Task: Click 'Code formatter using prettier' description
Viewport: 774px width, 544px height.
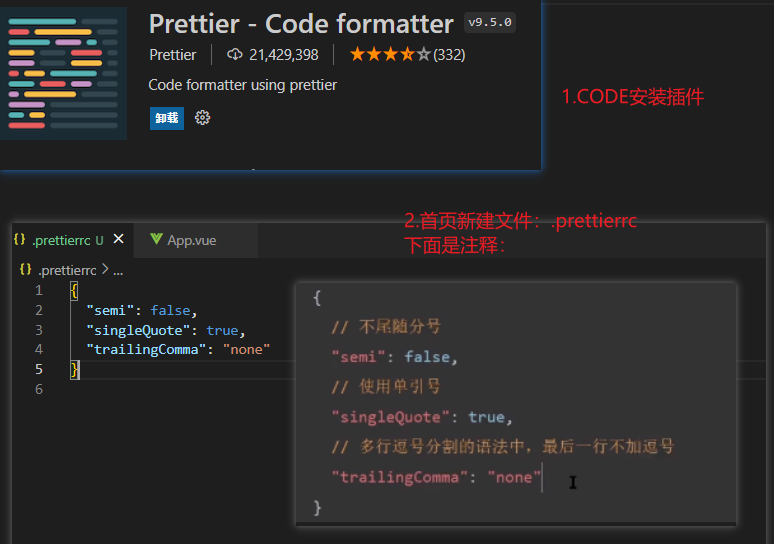Action: coord(242,85)
